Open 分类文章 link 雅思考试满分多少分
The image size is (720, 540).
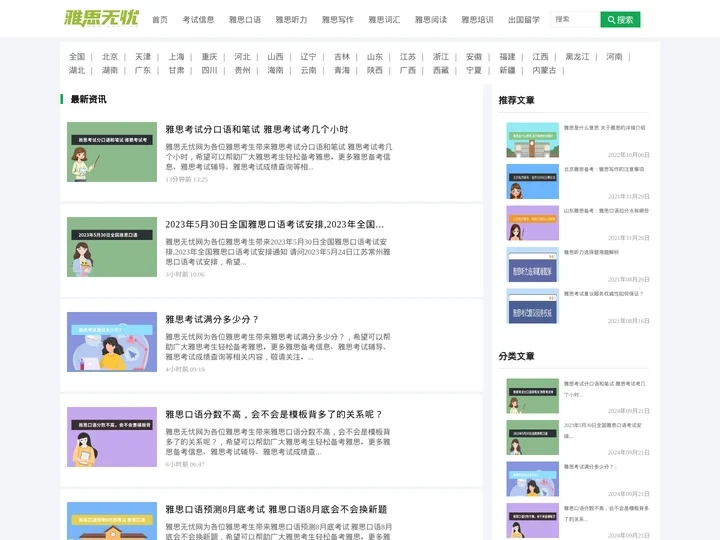point(591,467)
